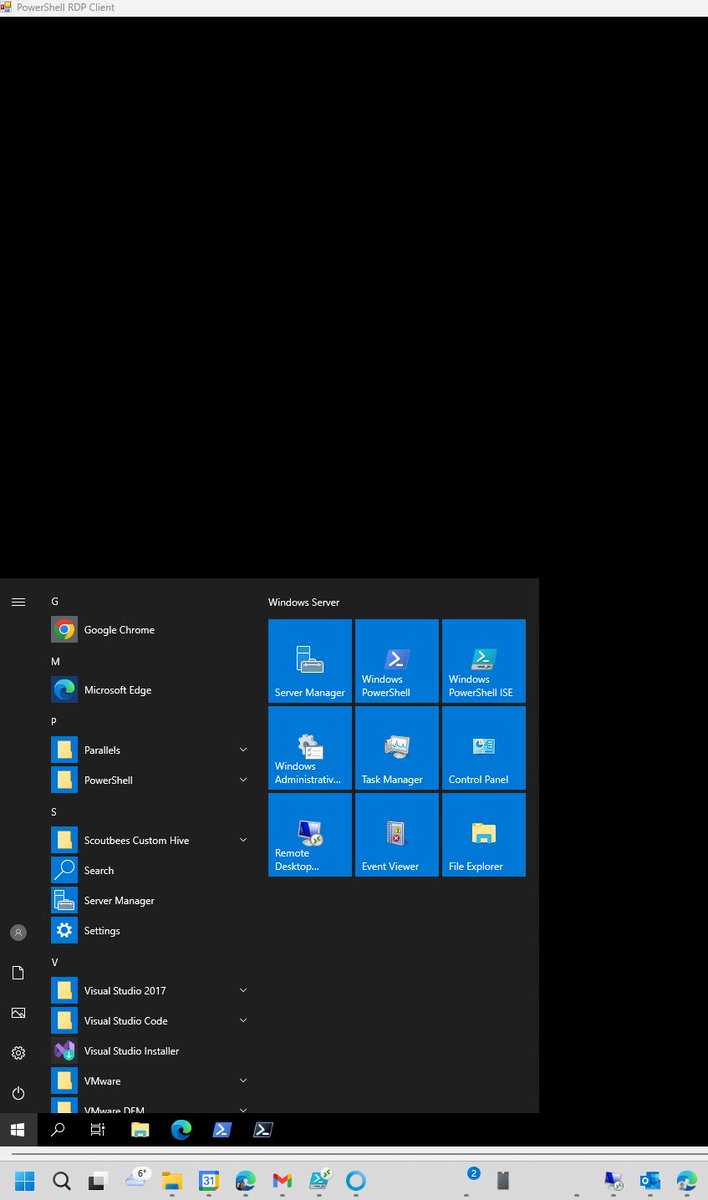Viewport: 708px width, 1200px height.
Task: Expand the VMware DEM folder
Action: (x=243, y=1109)
